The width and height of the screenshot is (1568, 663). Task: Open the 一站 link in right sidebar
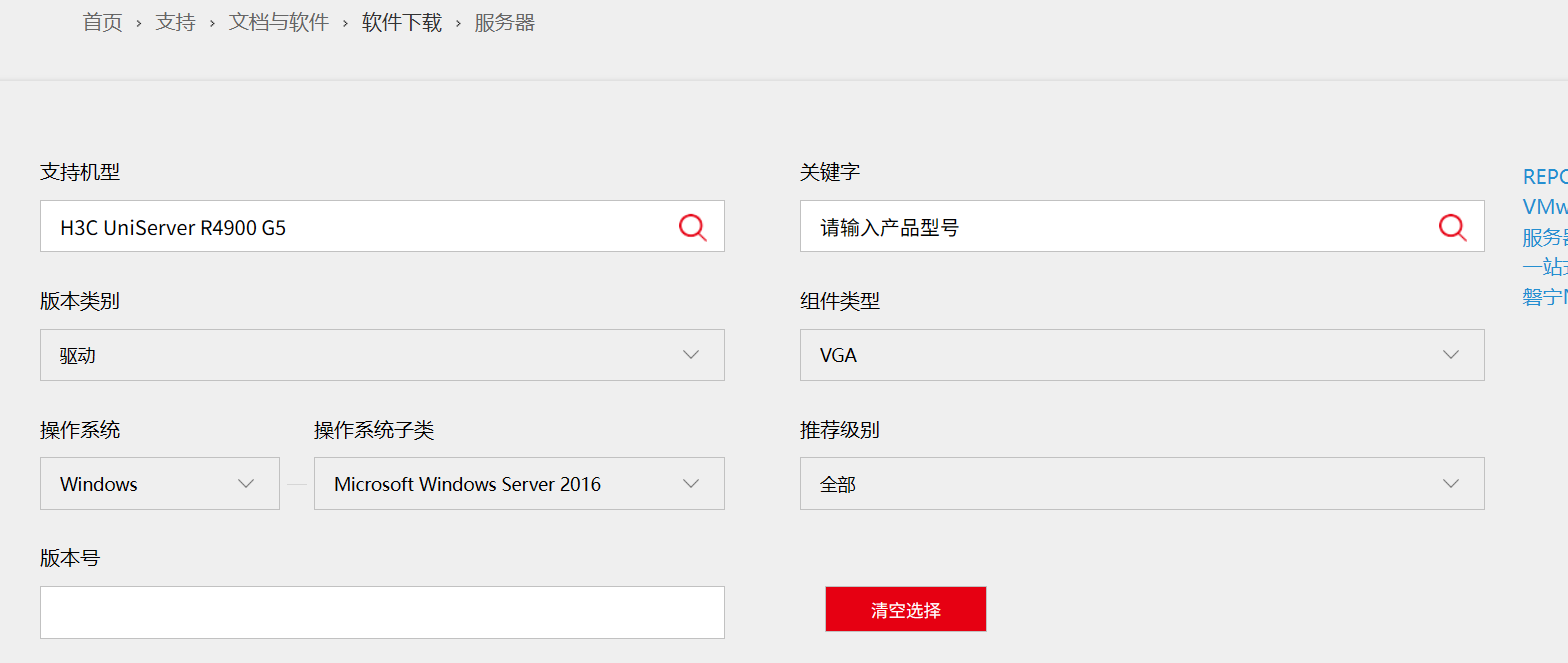pyautogui.click(x=1544, y=267)
